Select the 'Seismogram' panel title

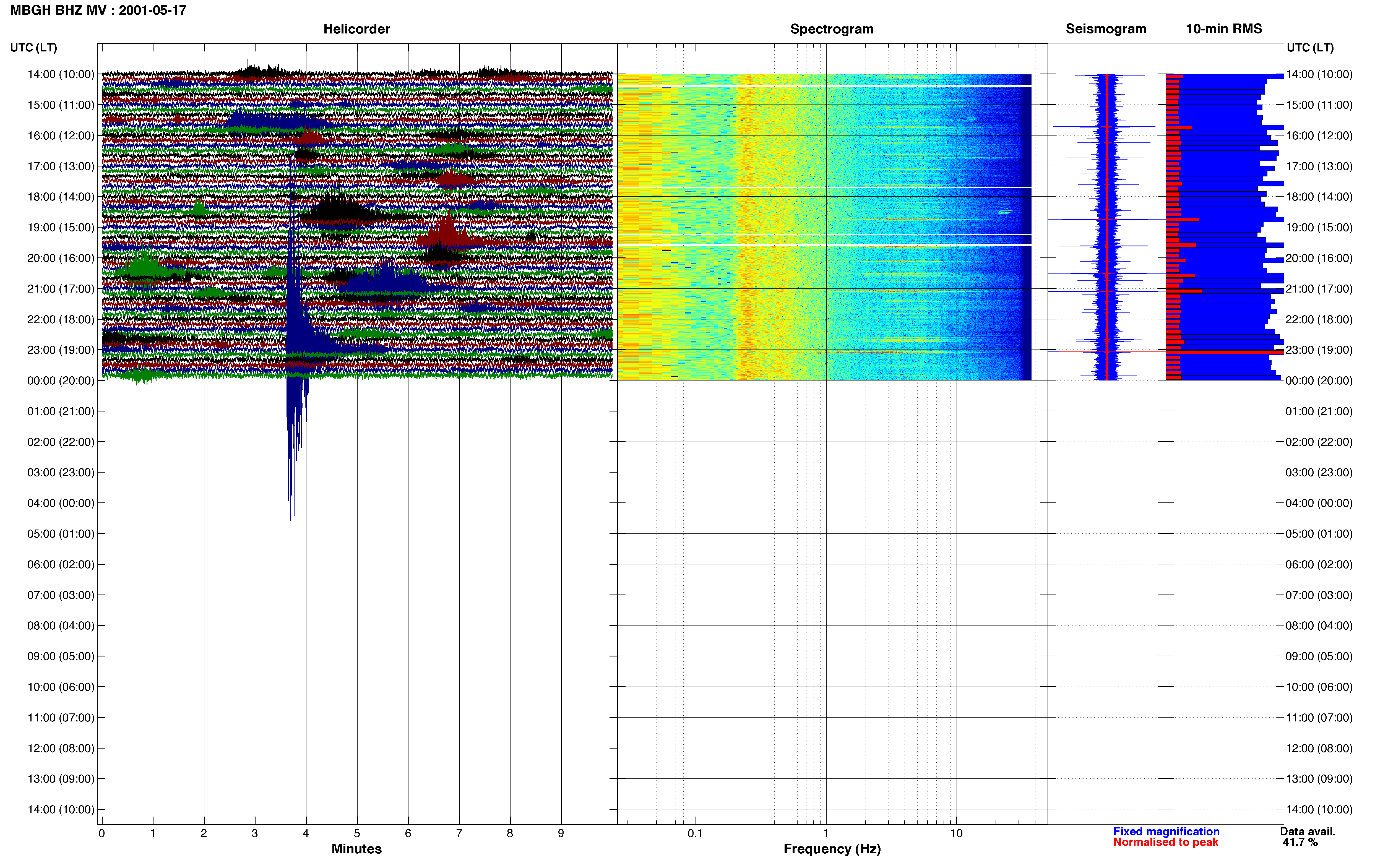tap(1106, 29)
